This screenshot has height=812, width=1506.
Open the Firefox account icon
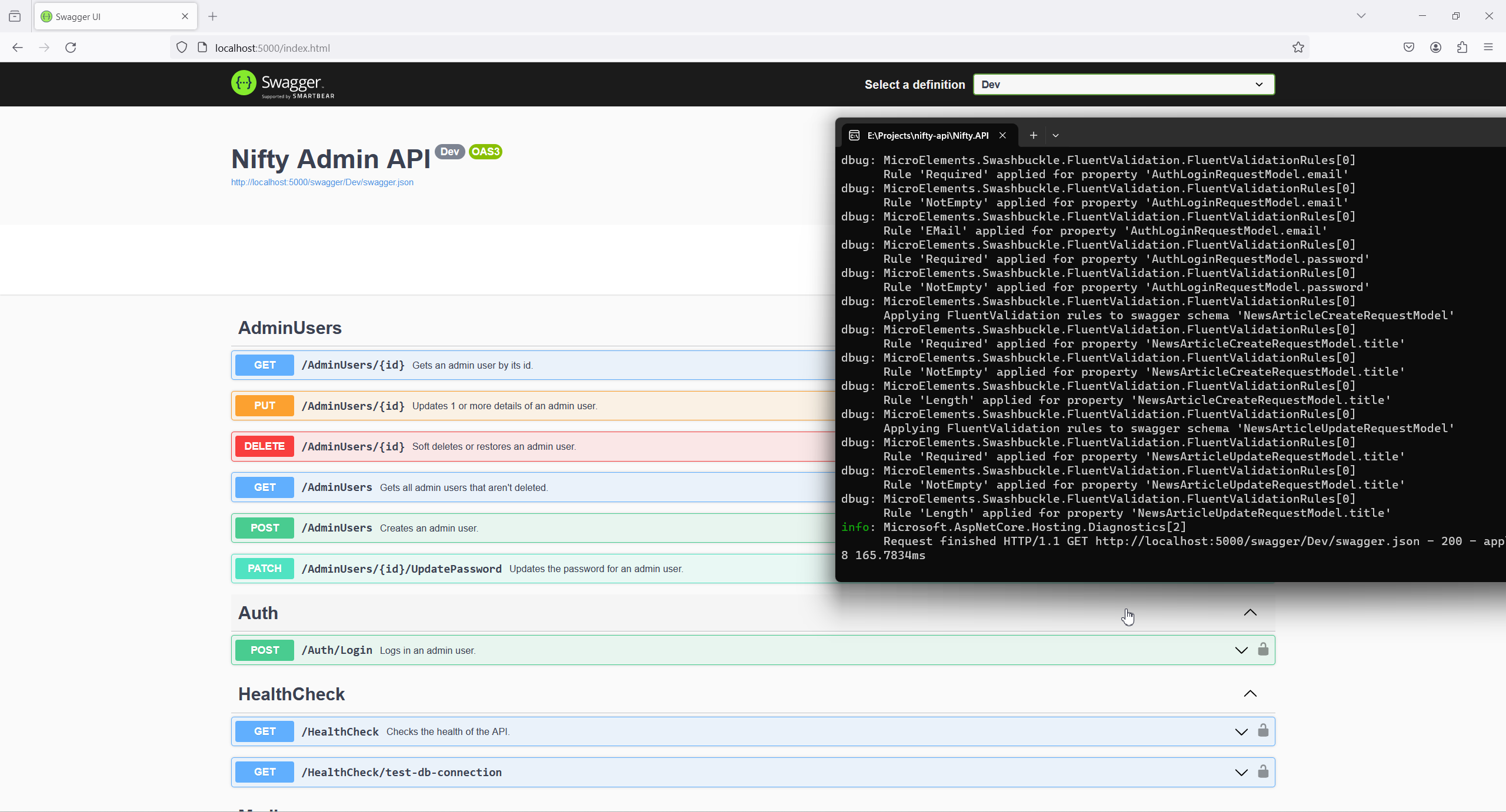click(1435, 48)
